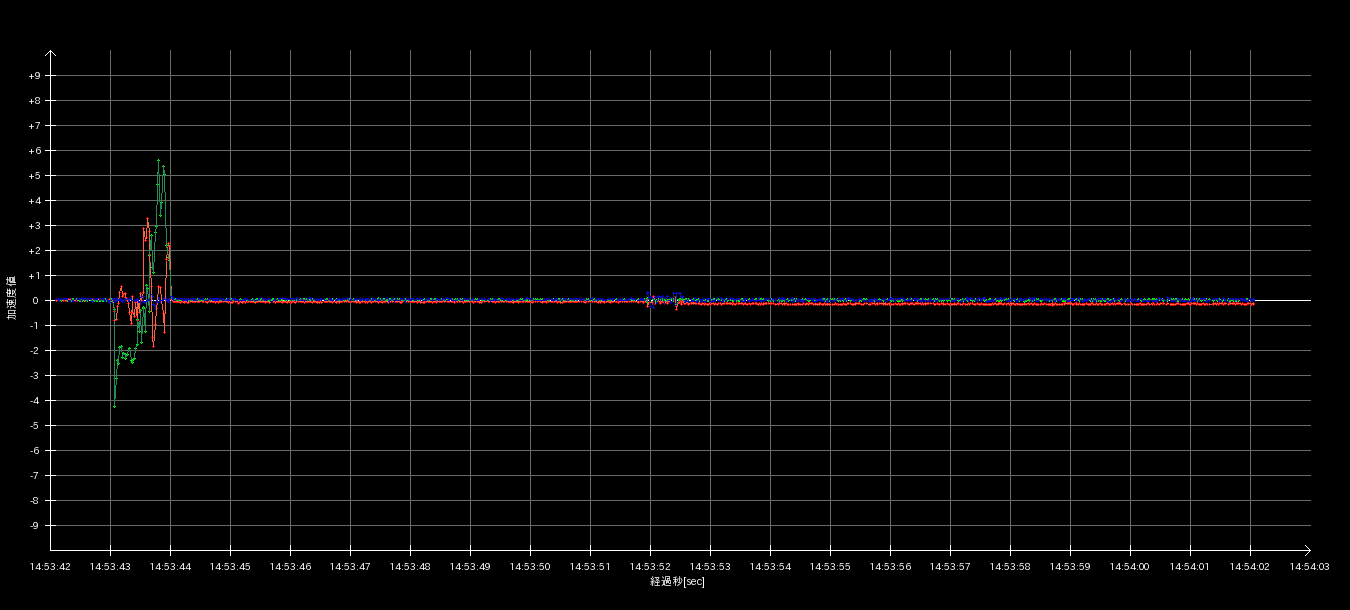Click the 14:53:44 time axis label
The width and height of the screenshot is (1350, 610).
[x=170, y=567]
